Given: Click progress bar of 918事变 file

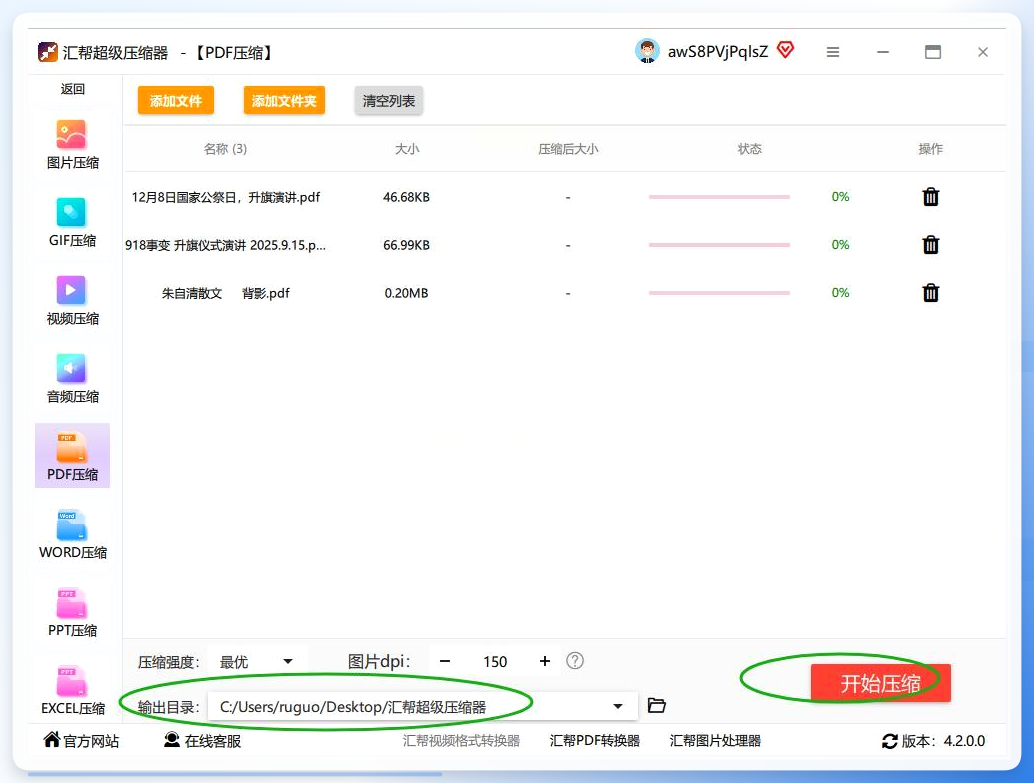Looking at the screenshot, I should tap(719, 245).
